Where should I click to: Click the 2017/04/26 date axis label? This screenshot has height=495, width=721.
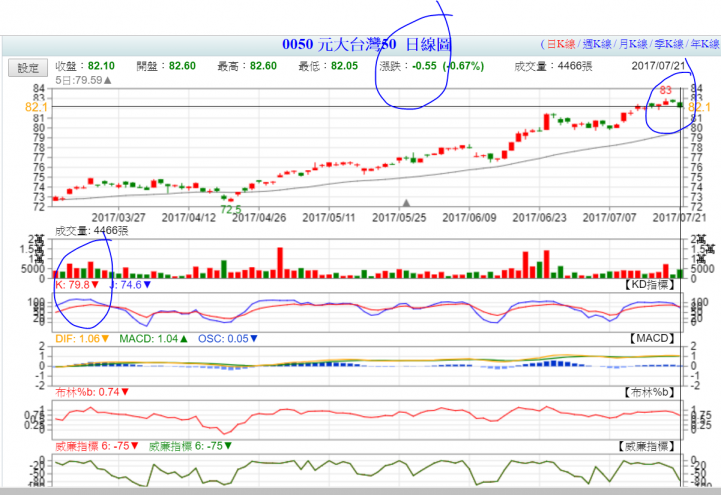259,217
